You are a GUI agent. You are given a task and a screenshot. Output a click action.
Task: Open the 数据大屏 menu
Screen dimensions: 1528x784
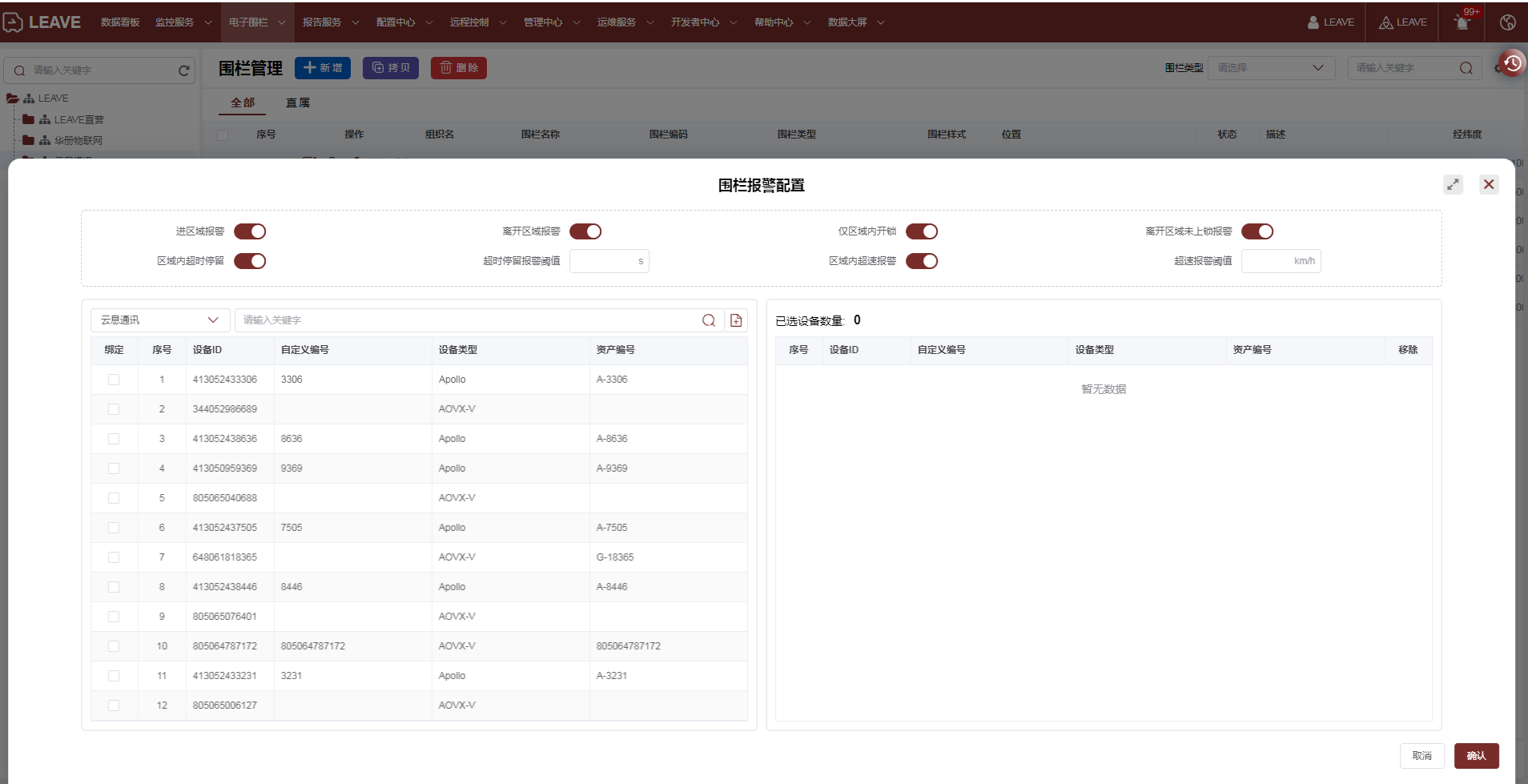[x=856, y=22]
